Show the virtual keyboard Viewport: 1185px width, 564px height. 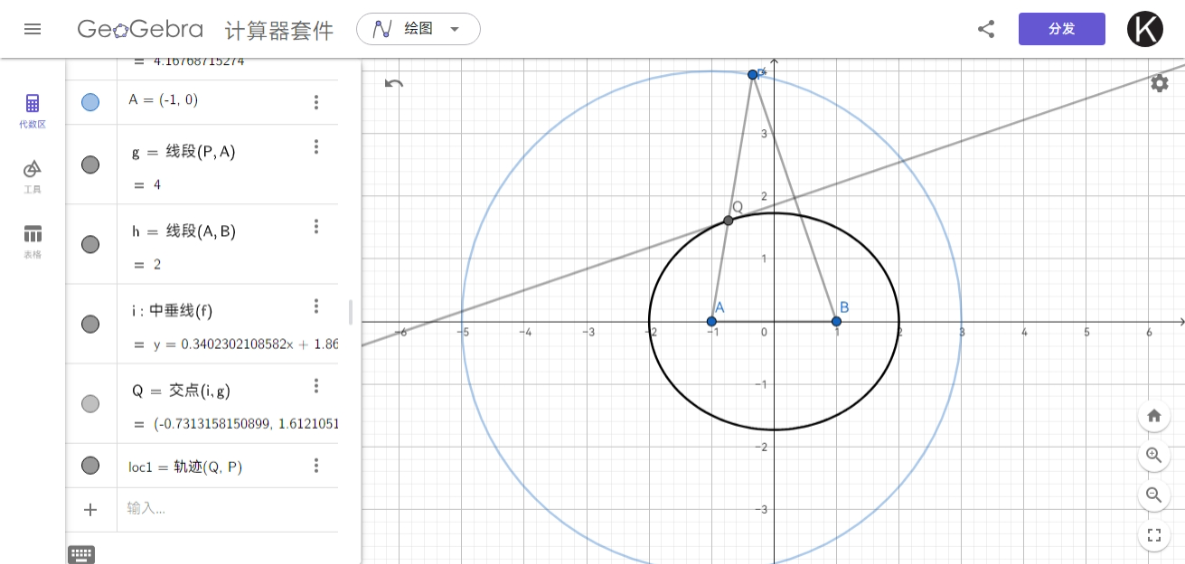pos(81,554)
